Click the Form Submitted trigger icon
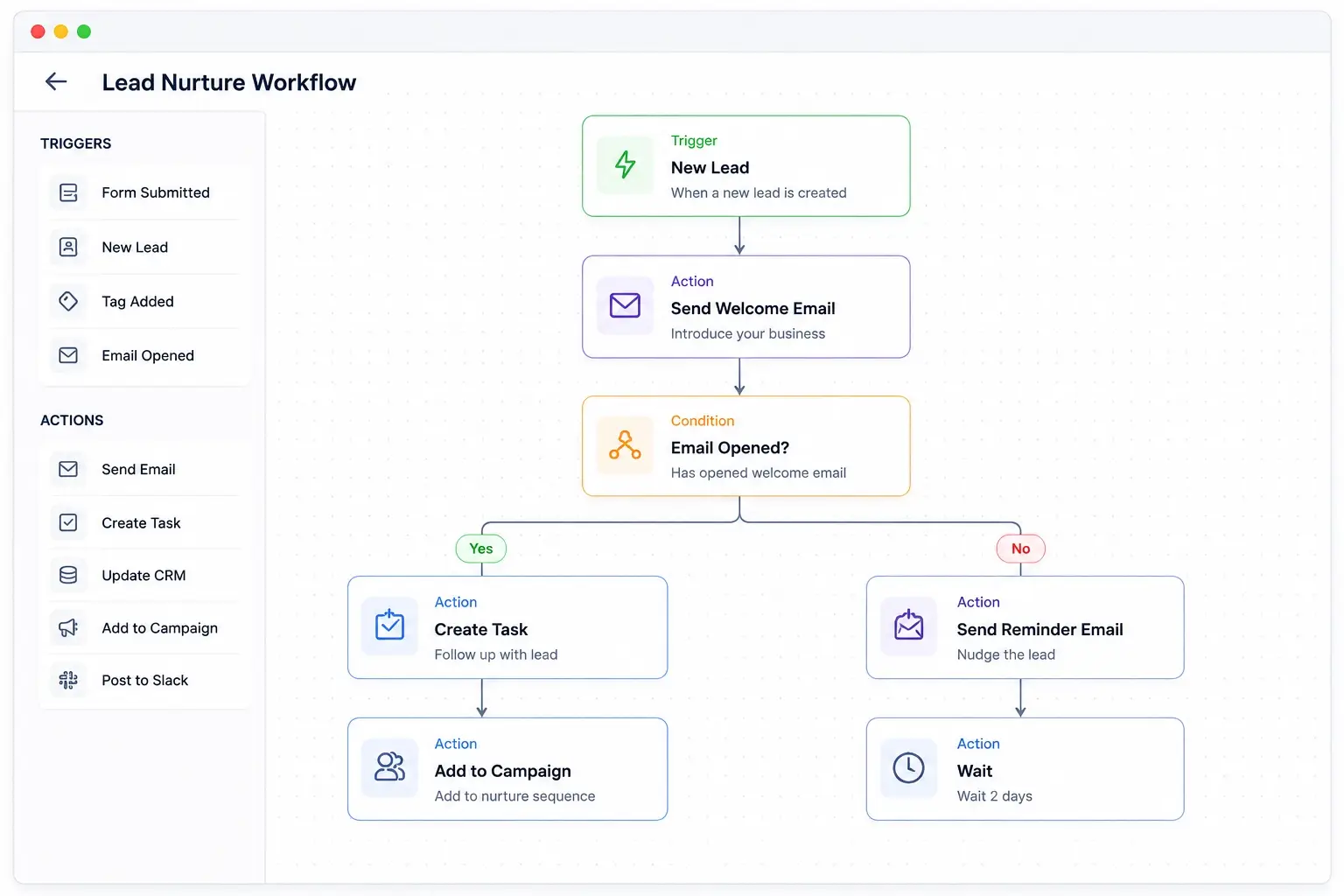Screen dimensions: 1344x896 (68, 192)
